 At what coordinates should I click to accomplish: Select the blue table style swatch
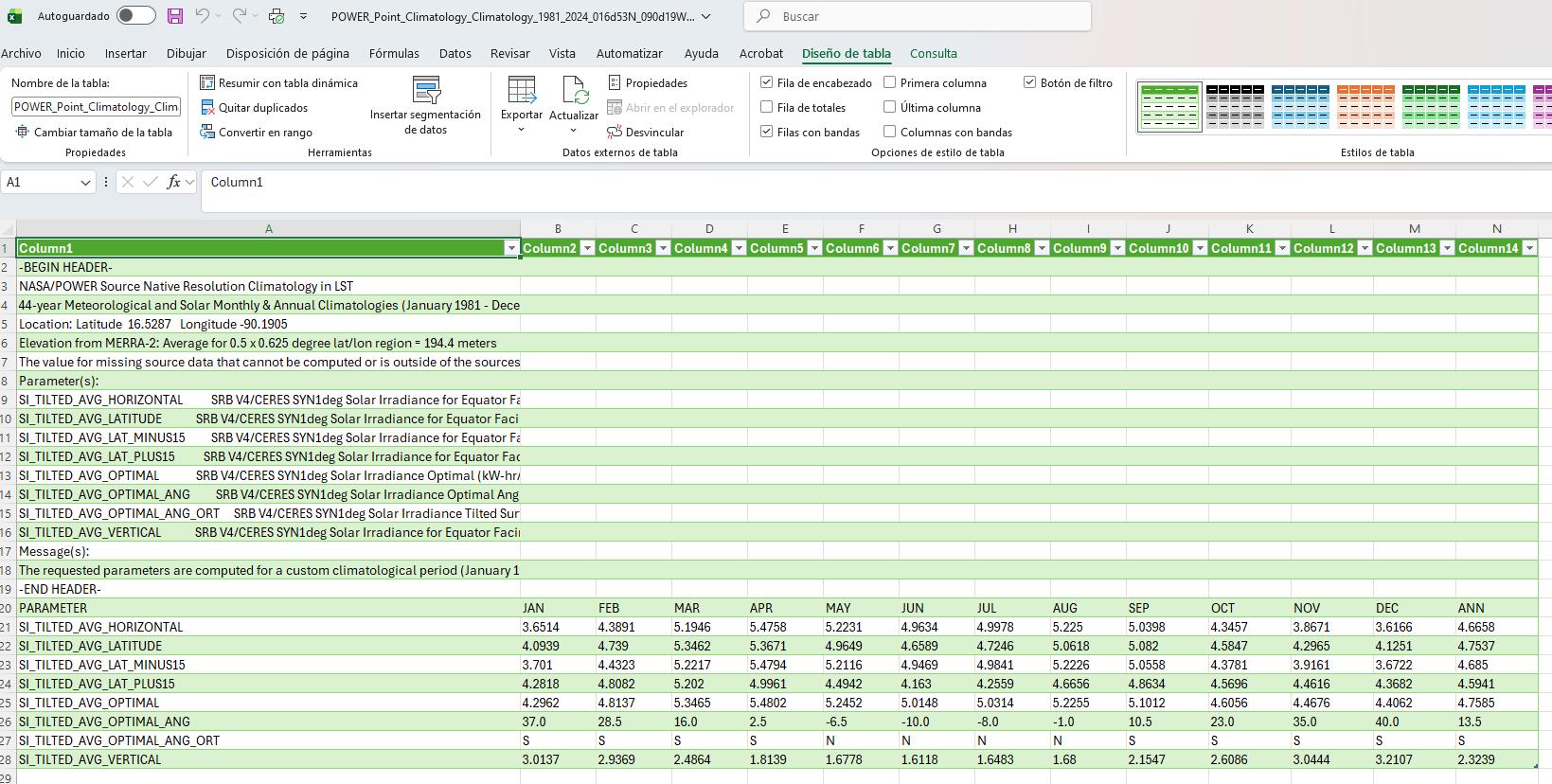[x=1299, y=106]
